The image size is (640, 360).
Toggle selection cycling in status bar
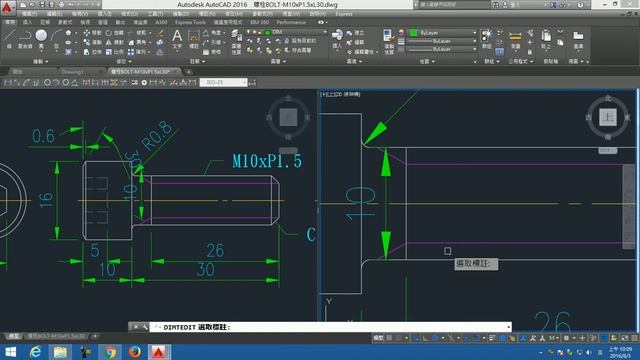click(512, 338)
